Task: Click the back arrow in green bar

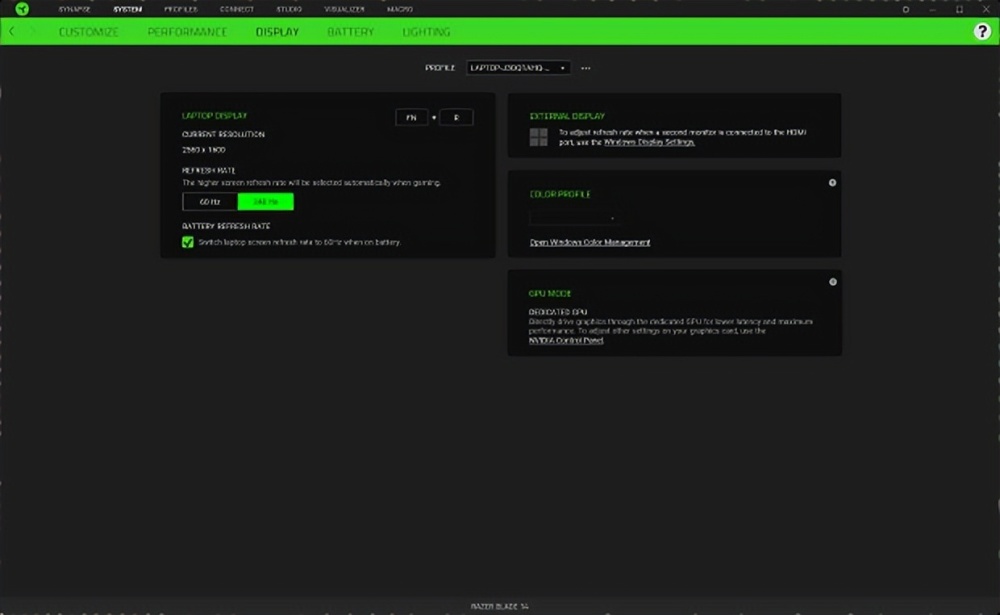Action: click(12, 32)
